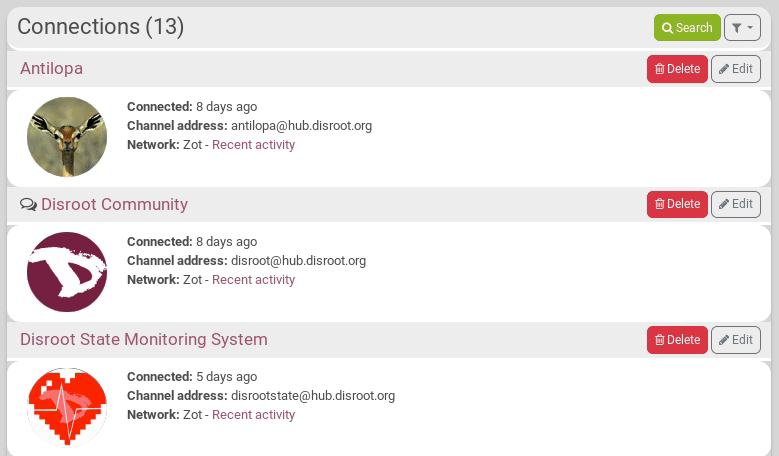
Task: Open the Antilopa channel link
Action: pos(51,69)
